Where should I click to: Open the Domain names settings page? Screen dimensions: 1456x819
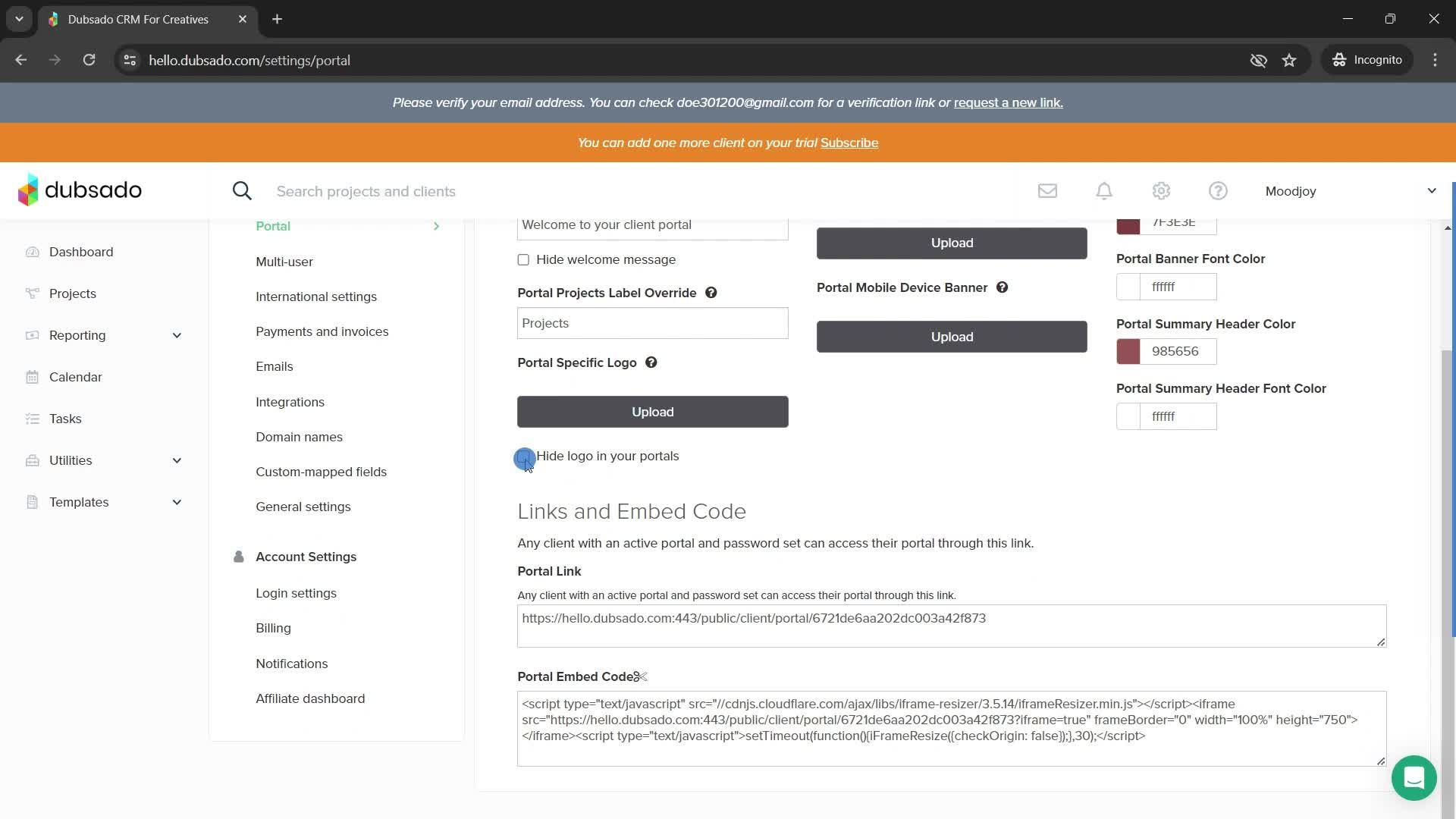coord(299,437)
